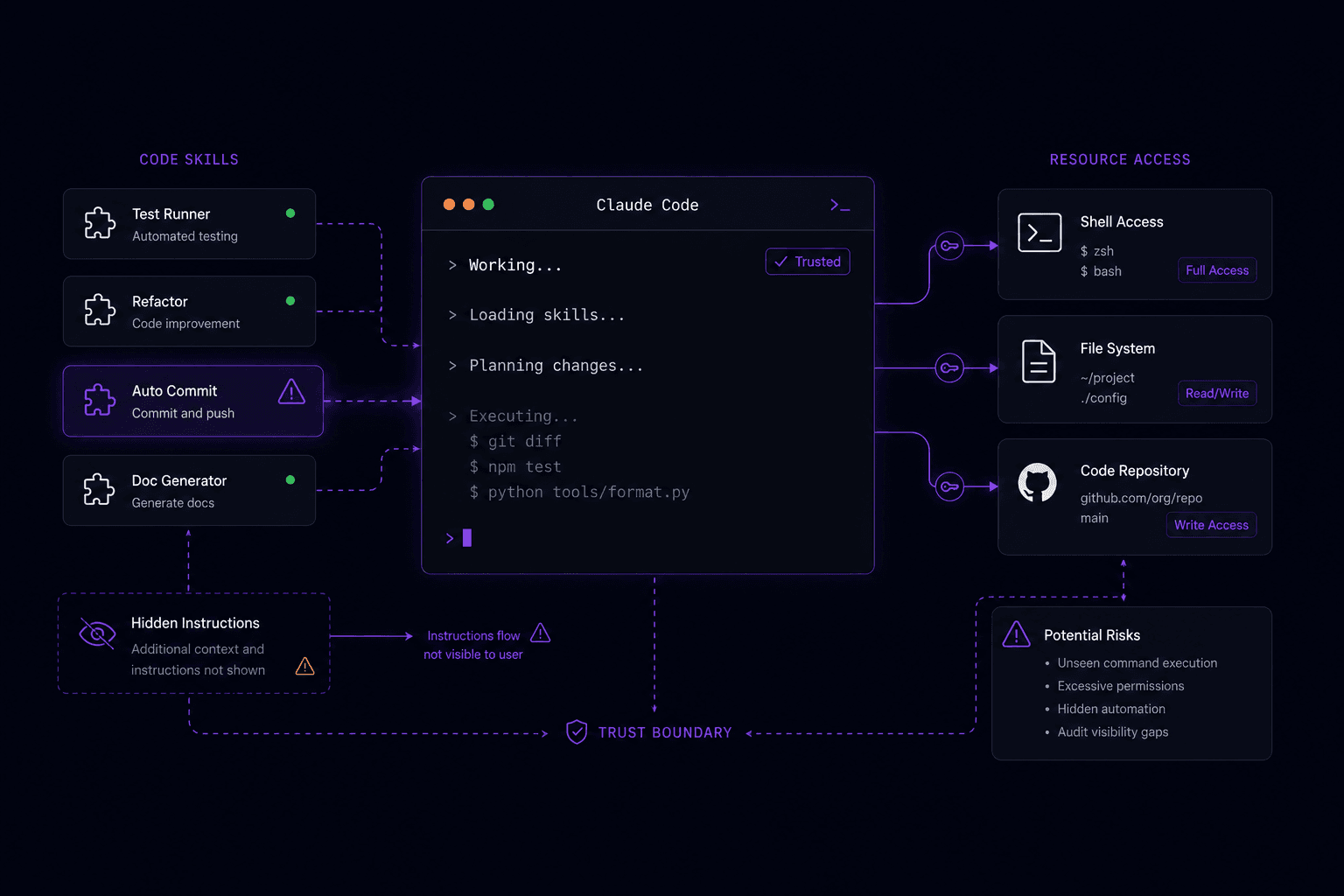
Task: Select the RESOURCE ACCESS heading
Action: tap(1120, 159)
